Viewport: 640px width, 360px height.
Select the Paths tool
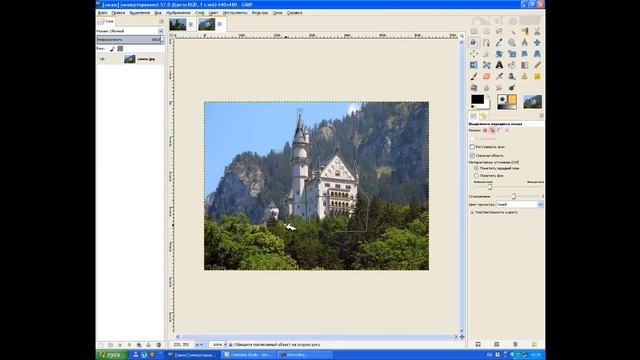click(x=487, y=42)
